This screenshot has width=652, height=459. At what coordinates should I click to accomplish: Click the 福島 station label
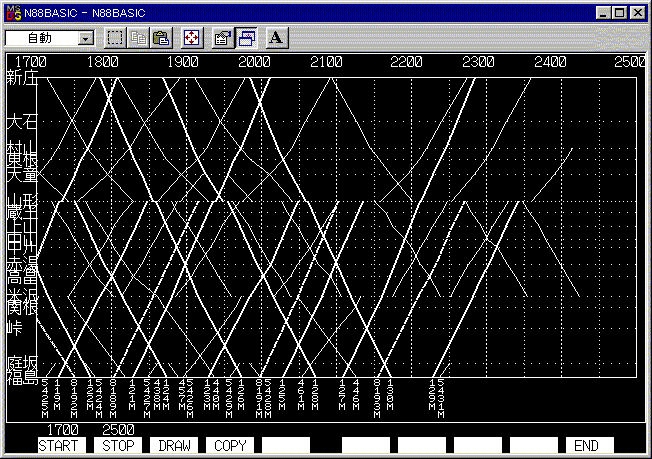pyautogui.click(x=22, y=377)
